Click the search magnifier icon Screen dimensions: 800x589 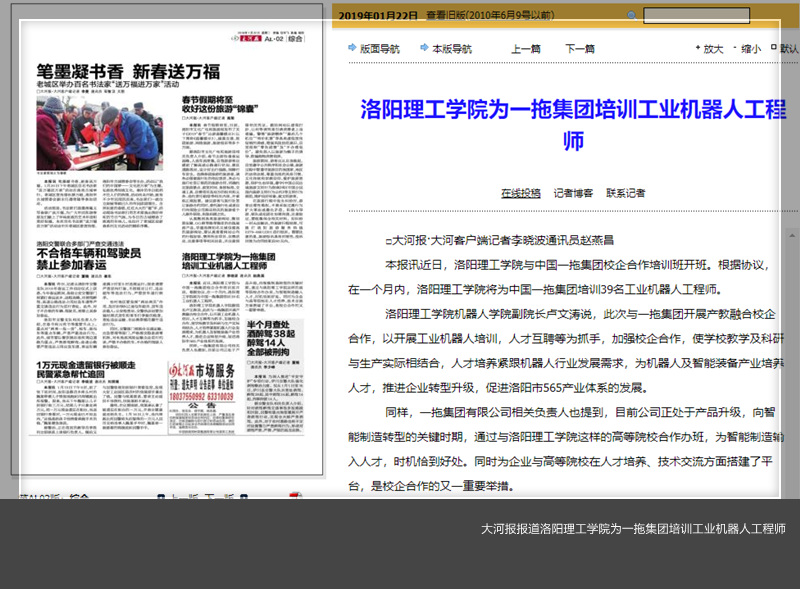[632, 15]
